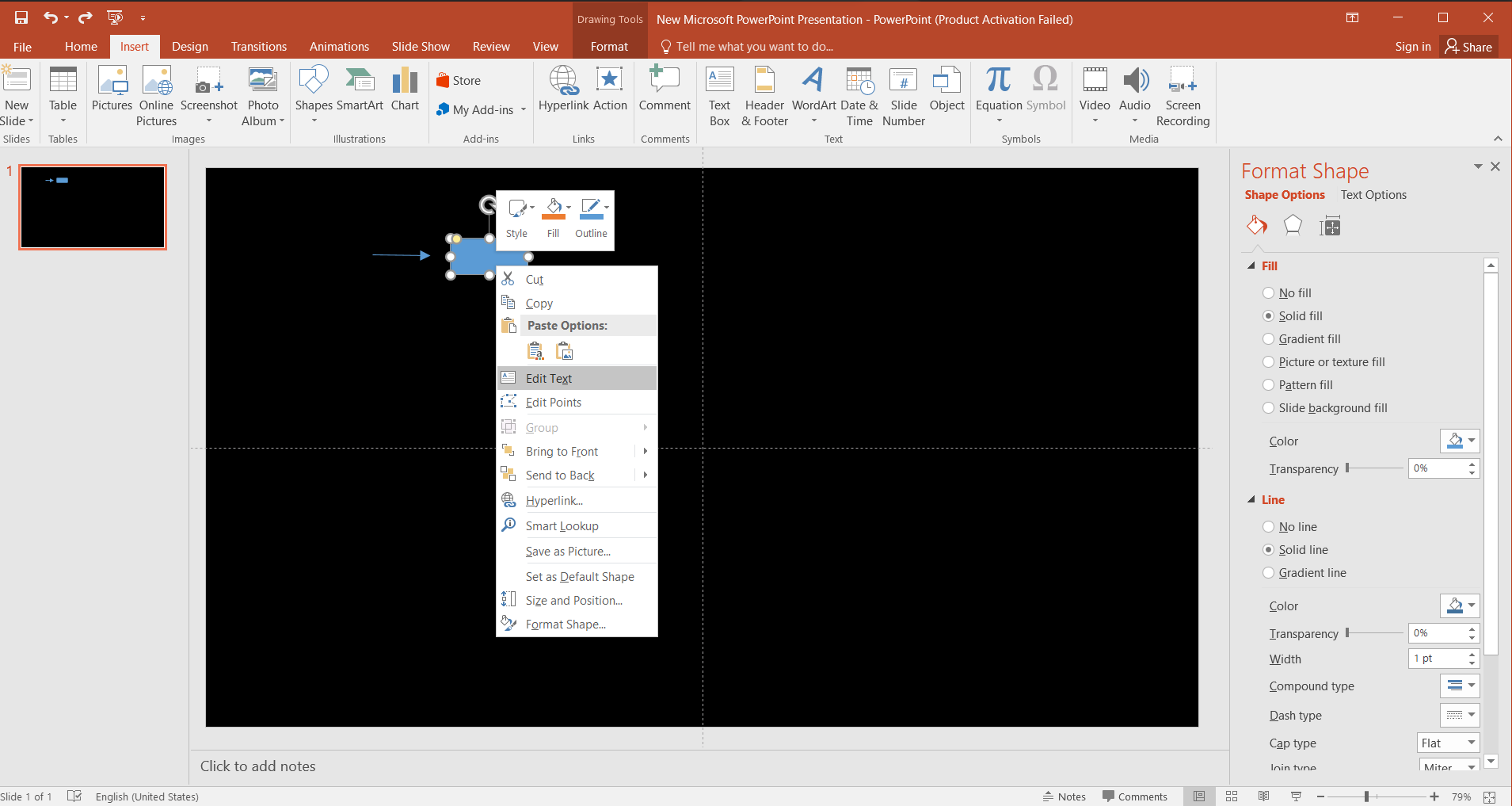Select Picture or texture fill option
The image size is (1512, 806).
[1269, 362]
